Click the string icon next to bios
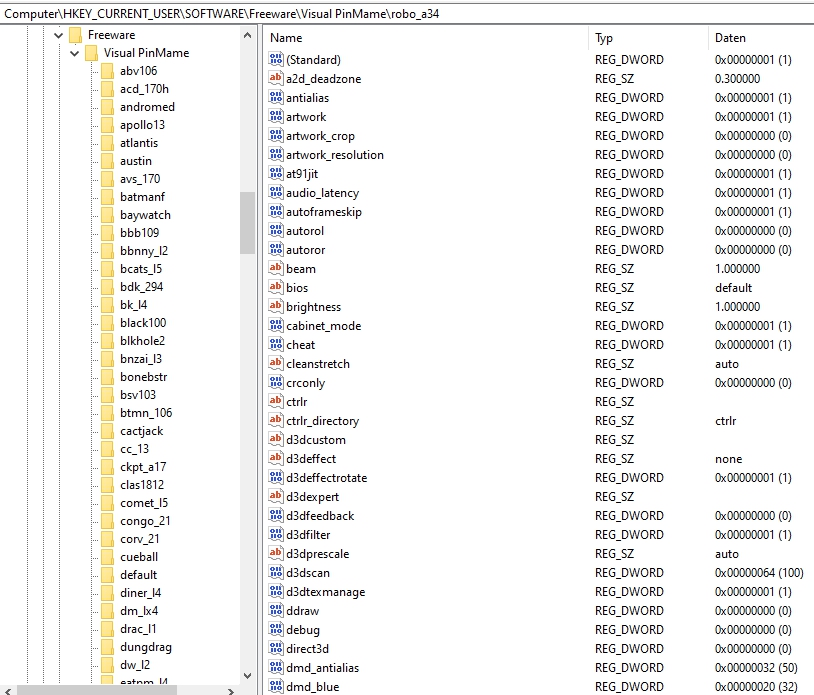 (276, 287)
